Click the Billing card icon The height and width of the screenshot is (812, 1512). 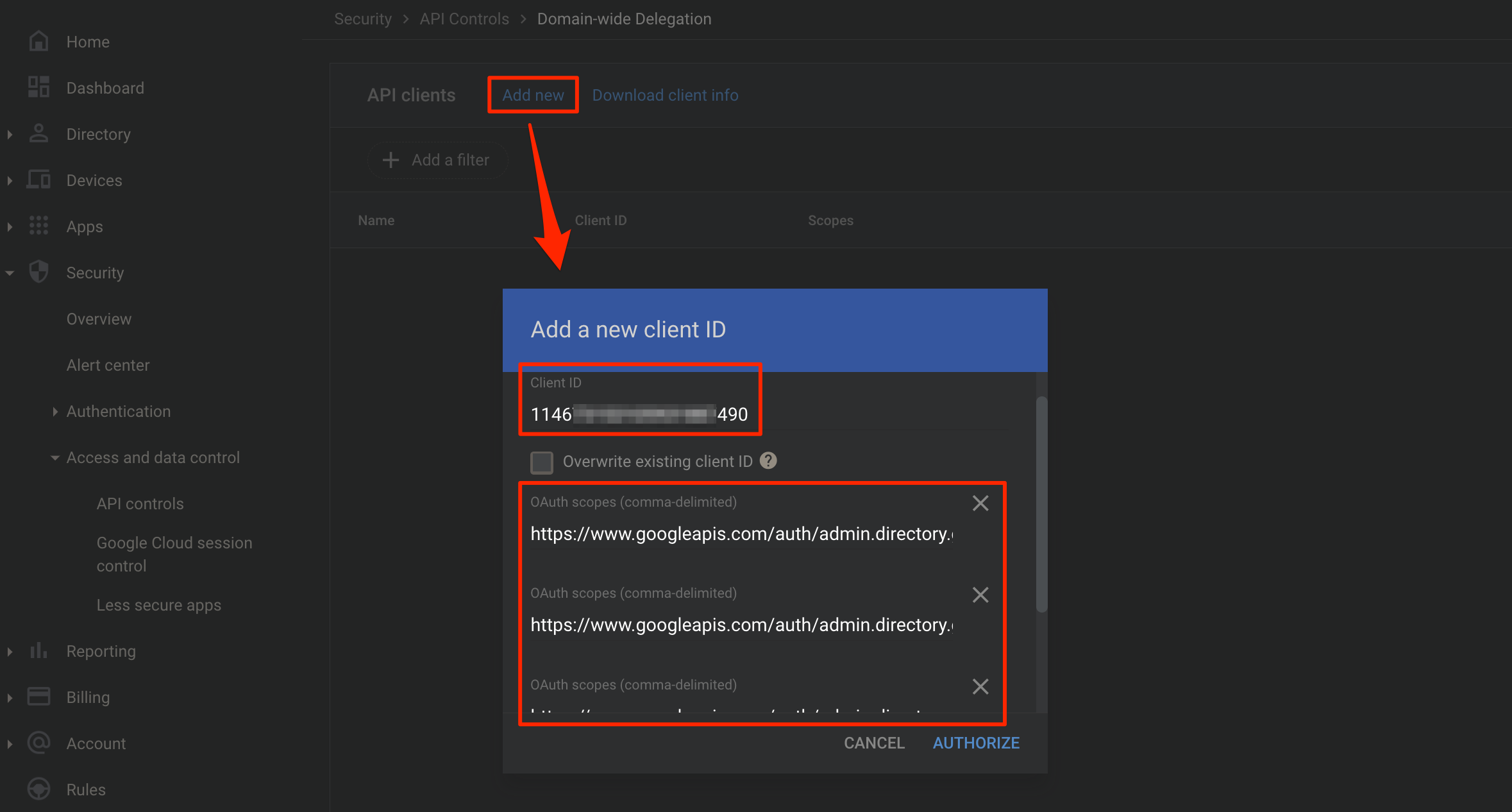coord(38,697)
